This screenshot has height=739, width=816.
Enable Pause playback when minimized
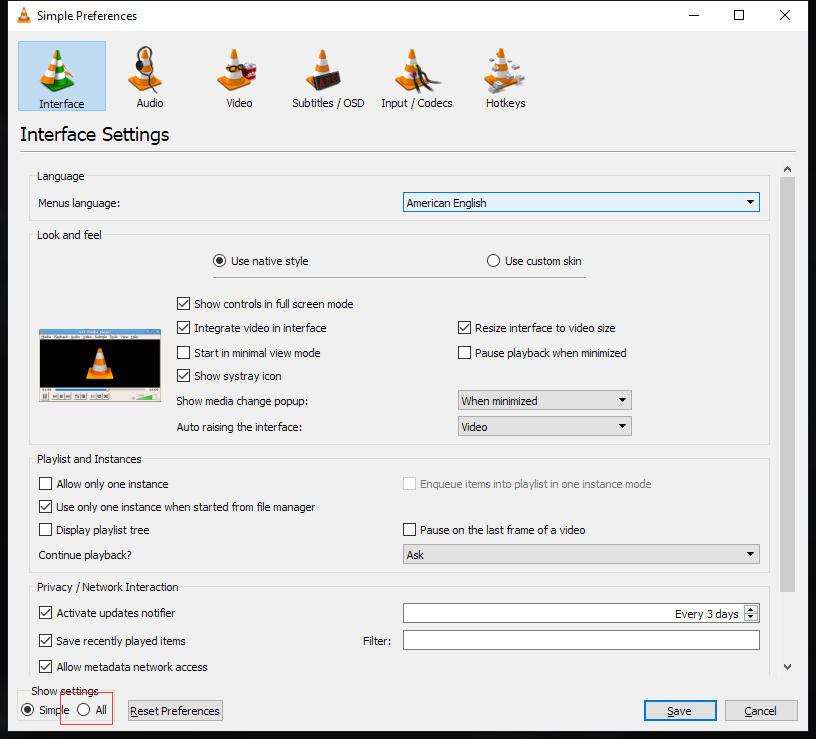[464, 352]
